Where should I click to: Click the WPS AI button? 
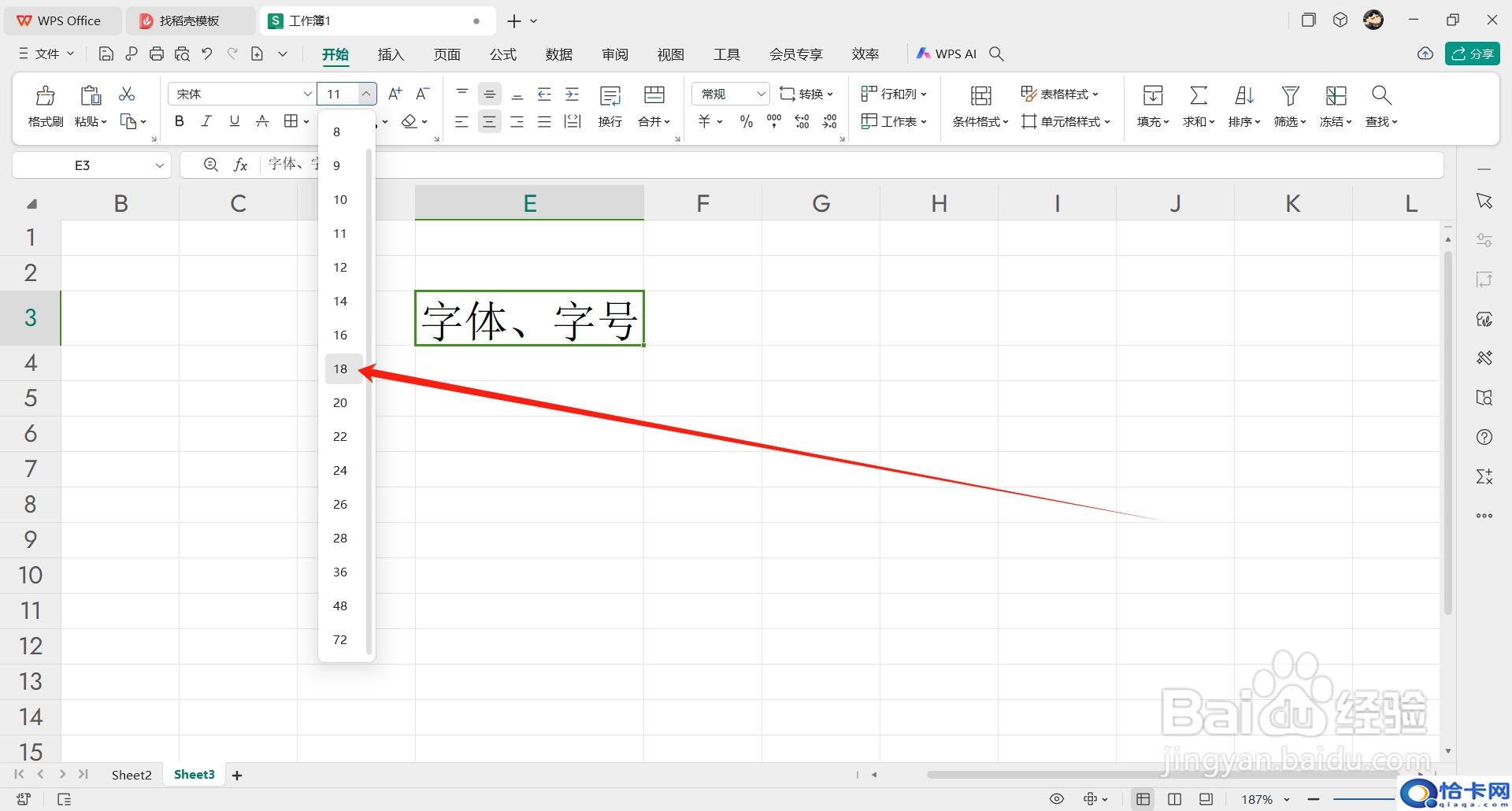(946, 54)
